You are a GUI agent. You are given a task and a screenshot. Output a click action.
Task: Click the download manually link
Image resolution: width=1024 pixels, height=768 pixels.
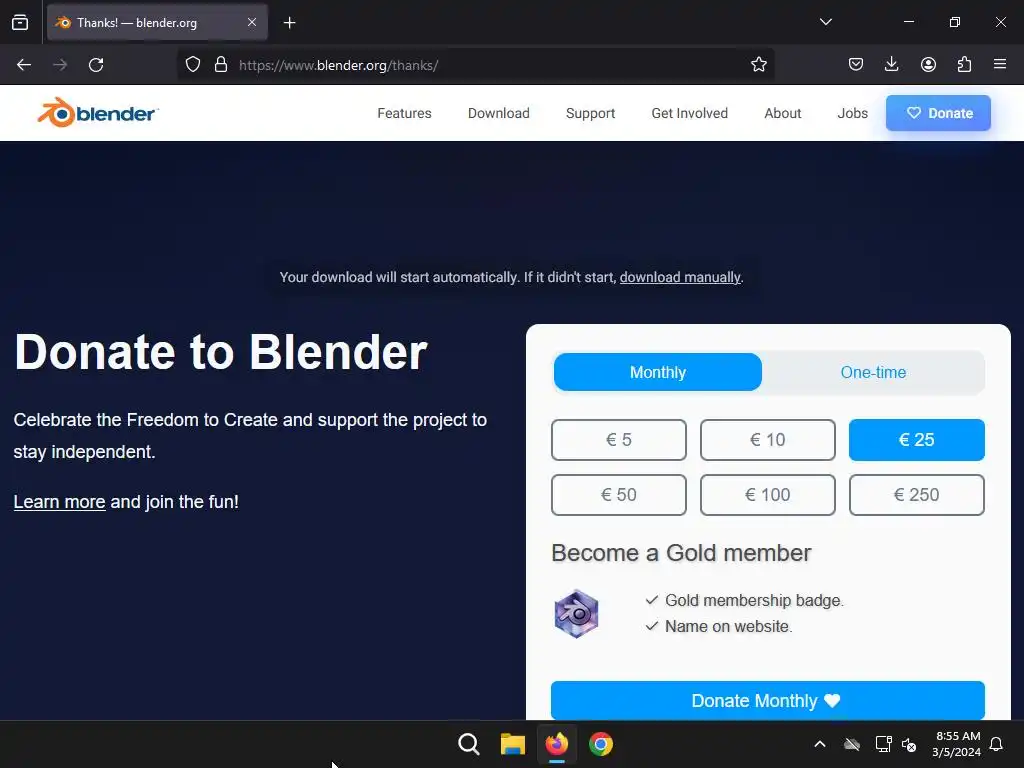click(680, 278)
